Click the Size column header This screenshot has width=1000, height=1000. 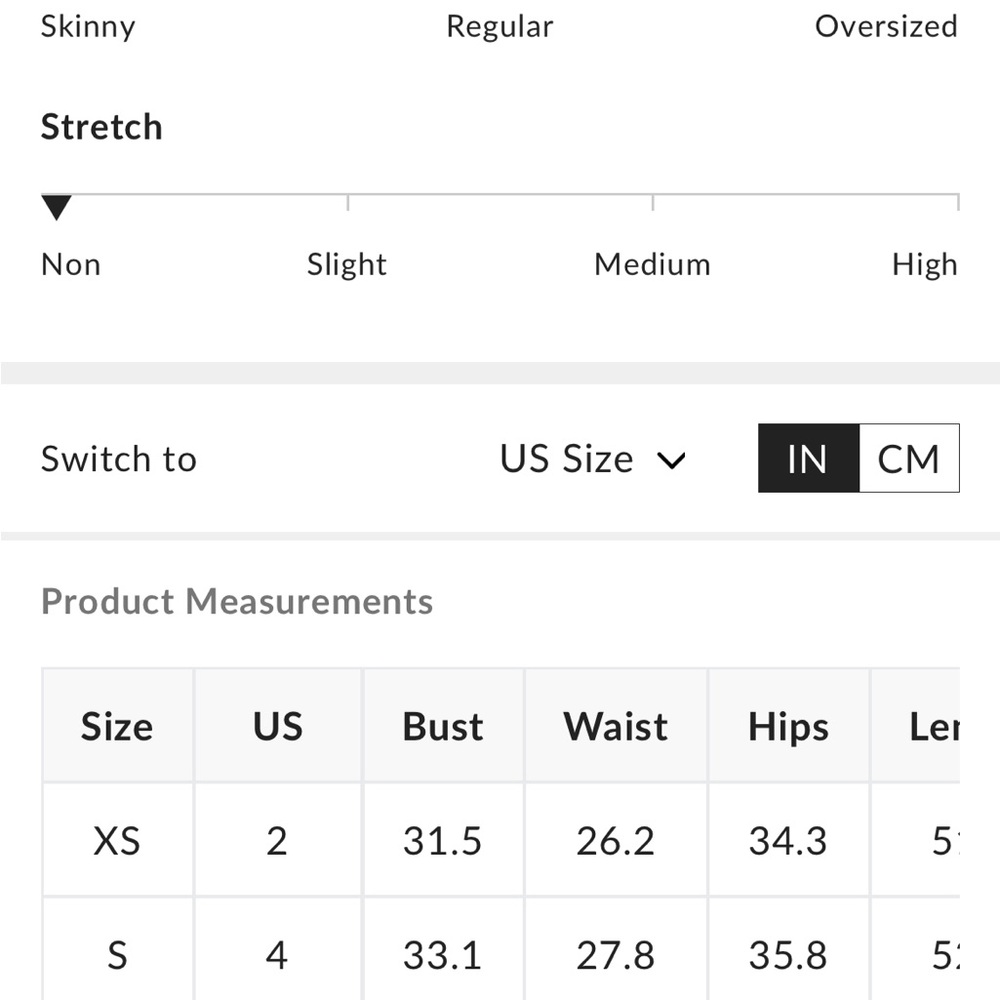[117, 726]
